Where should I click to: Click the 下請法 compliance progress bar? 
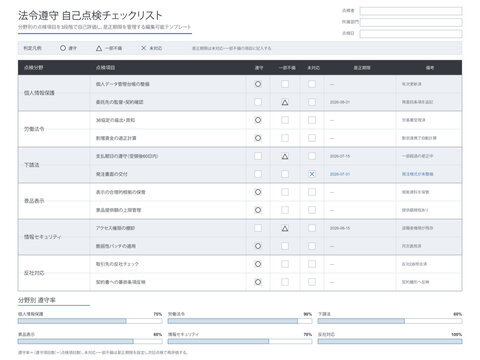[x=390, y=321]
